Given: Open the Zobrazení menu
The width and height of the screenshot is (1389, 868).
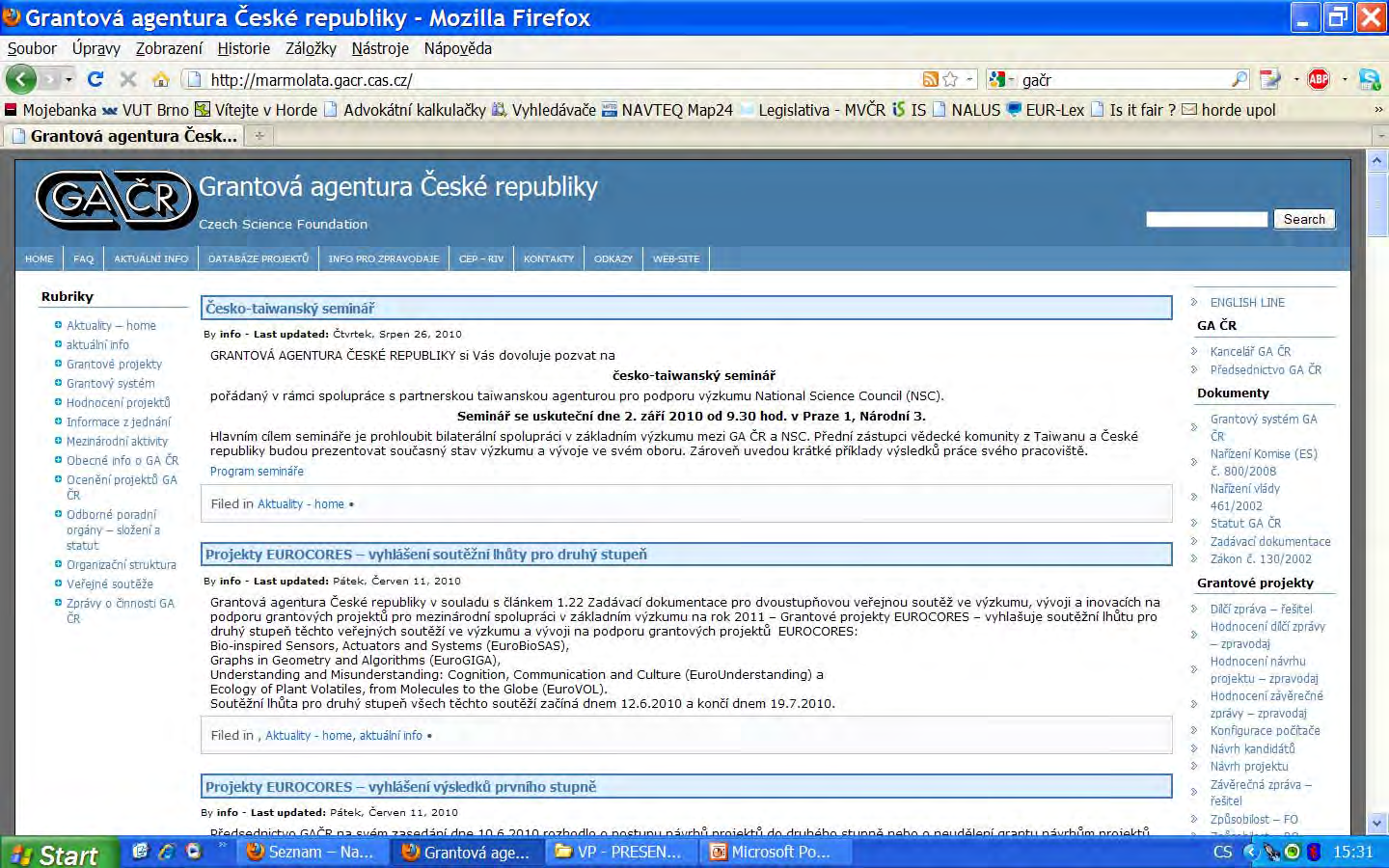Looking at the screenshot, I should (169, 48).
